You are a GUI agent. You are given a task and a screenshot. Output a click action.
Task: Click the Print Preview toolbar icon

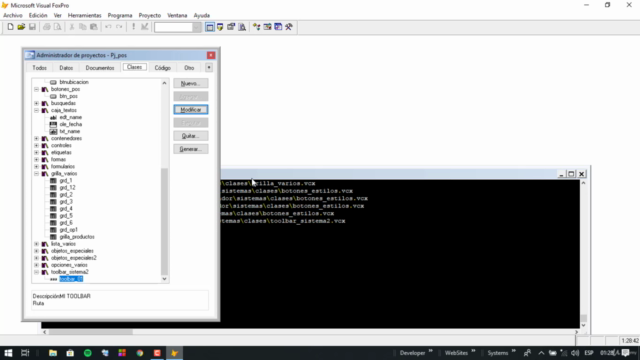(x=58, y=27)
